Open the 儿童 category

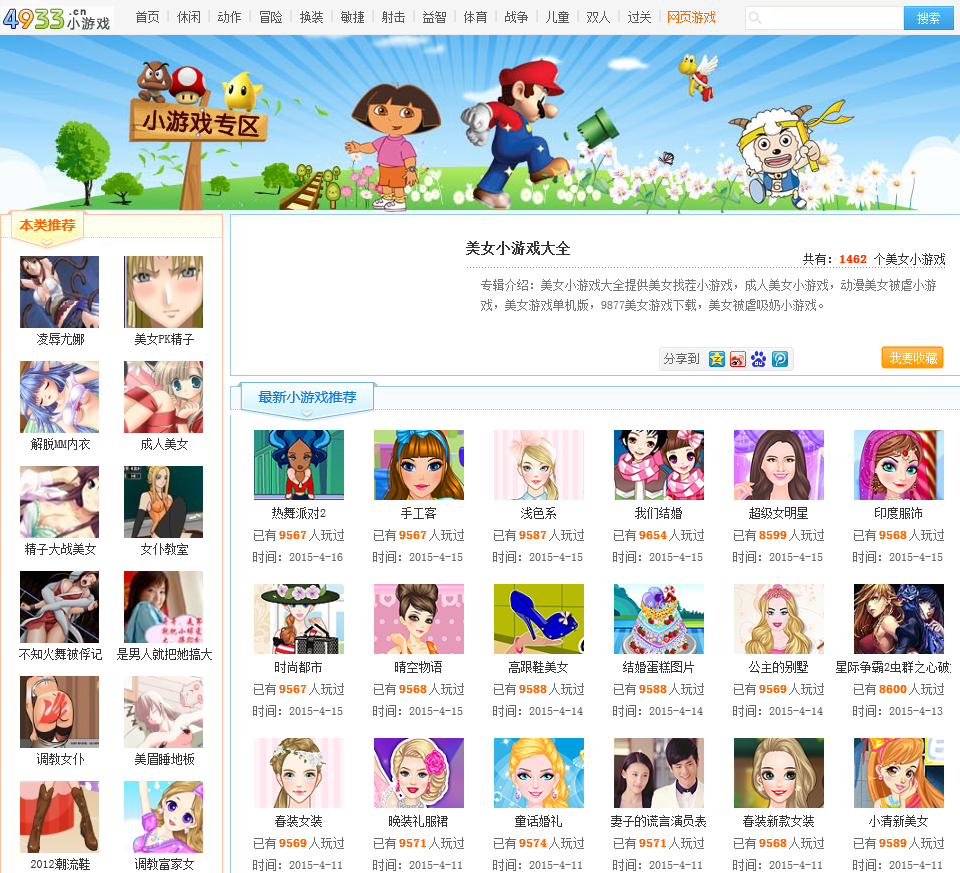[557, 18]
